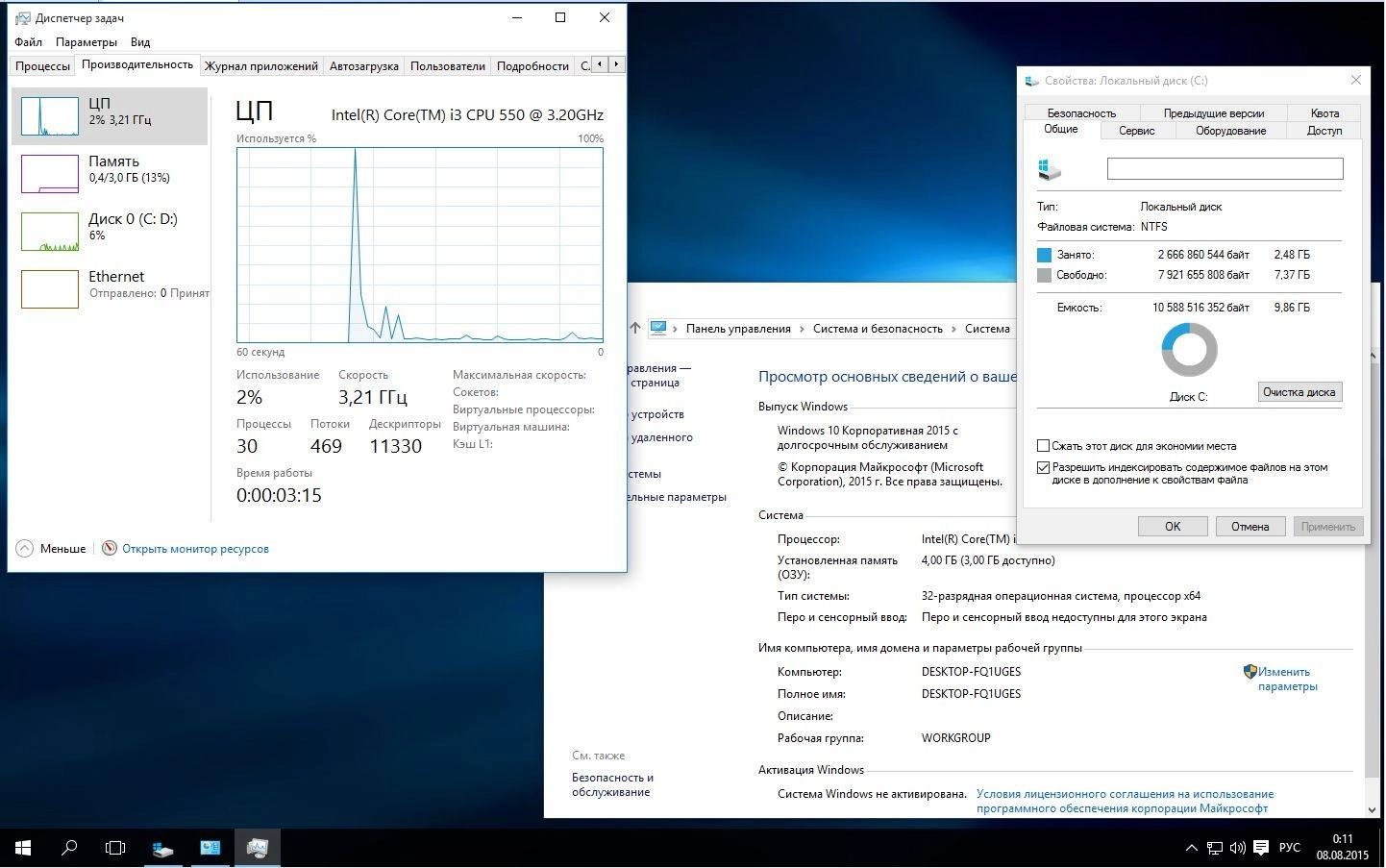Open the Параметры menu in Task Manager
Image resolution: width=1386 pixels, height=868 pixels.
[x=87, y=42]
